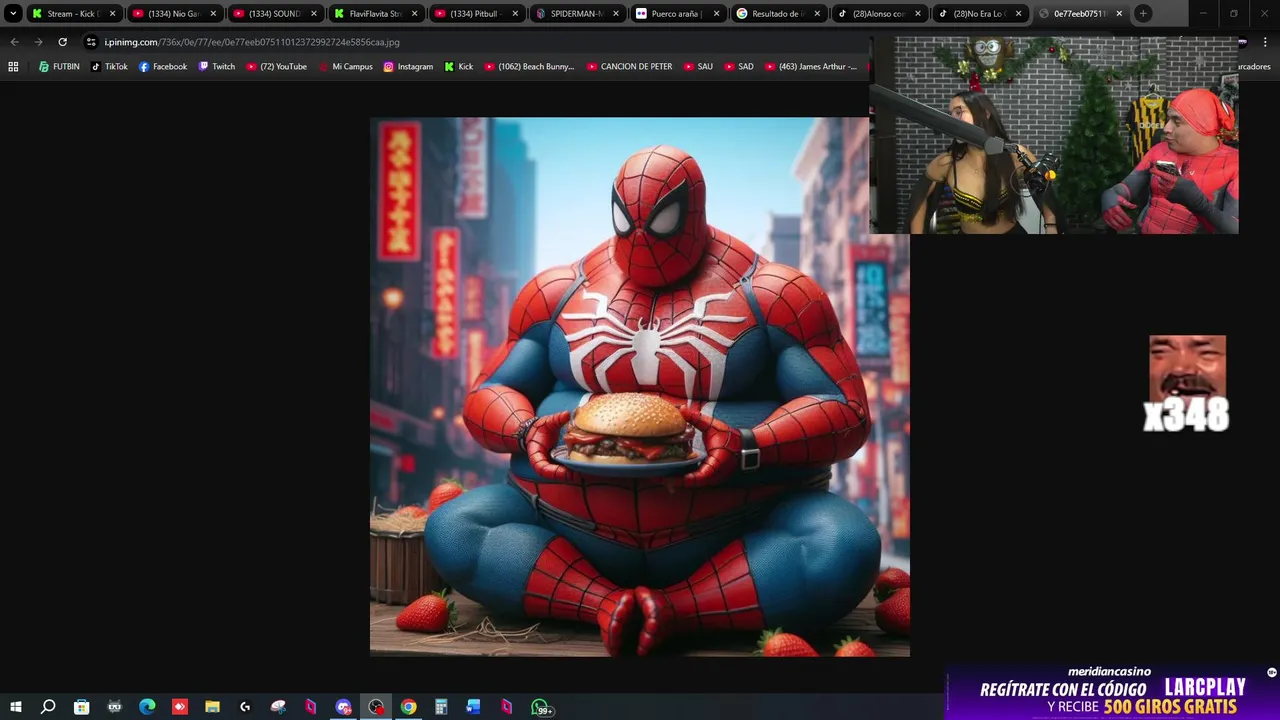The image size is (1280, 720).
Task: Switch to Google Chrome in the taskbar
Action: point(409,707)
